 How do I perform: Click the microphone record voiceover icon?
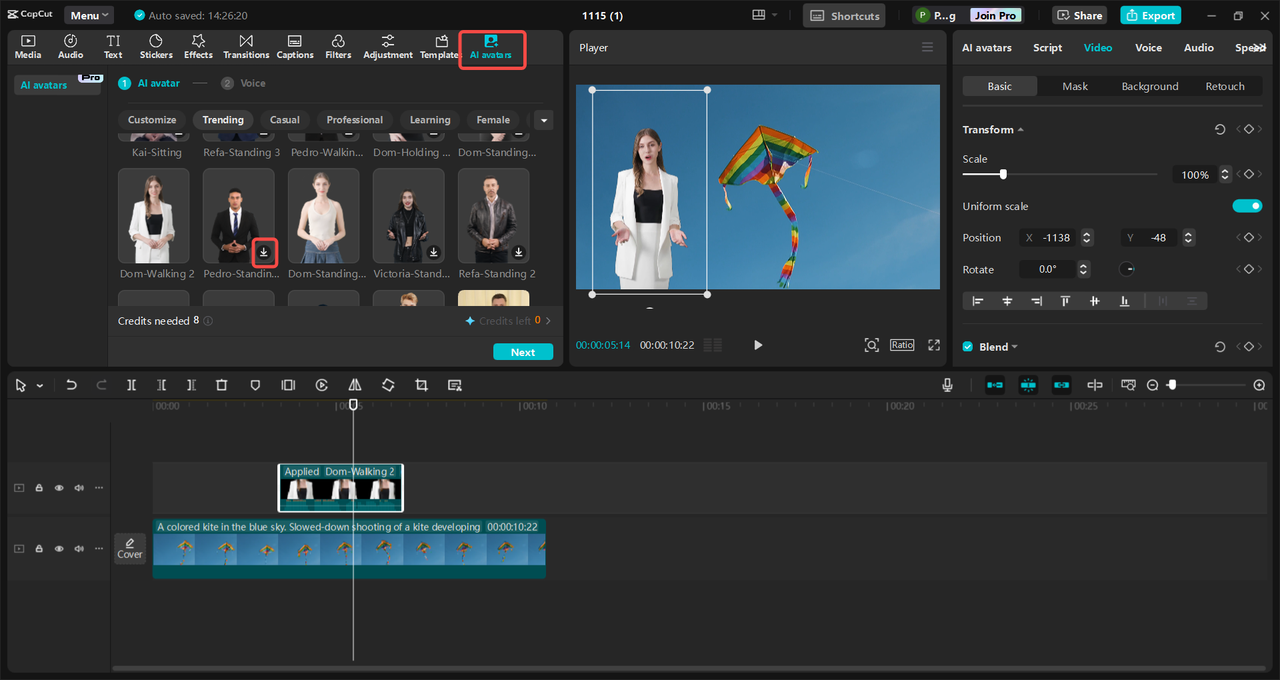(947, 385)
